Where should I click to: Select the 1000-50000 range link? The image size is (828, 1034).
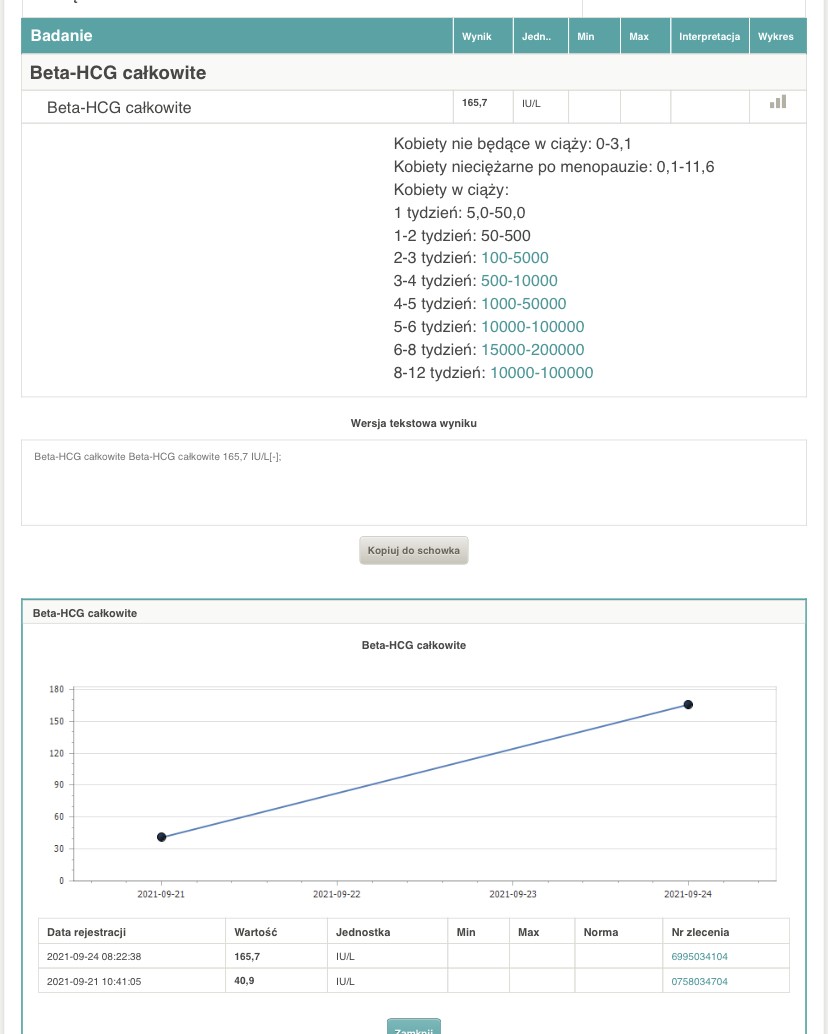523,304
